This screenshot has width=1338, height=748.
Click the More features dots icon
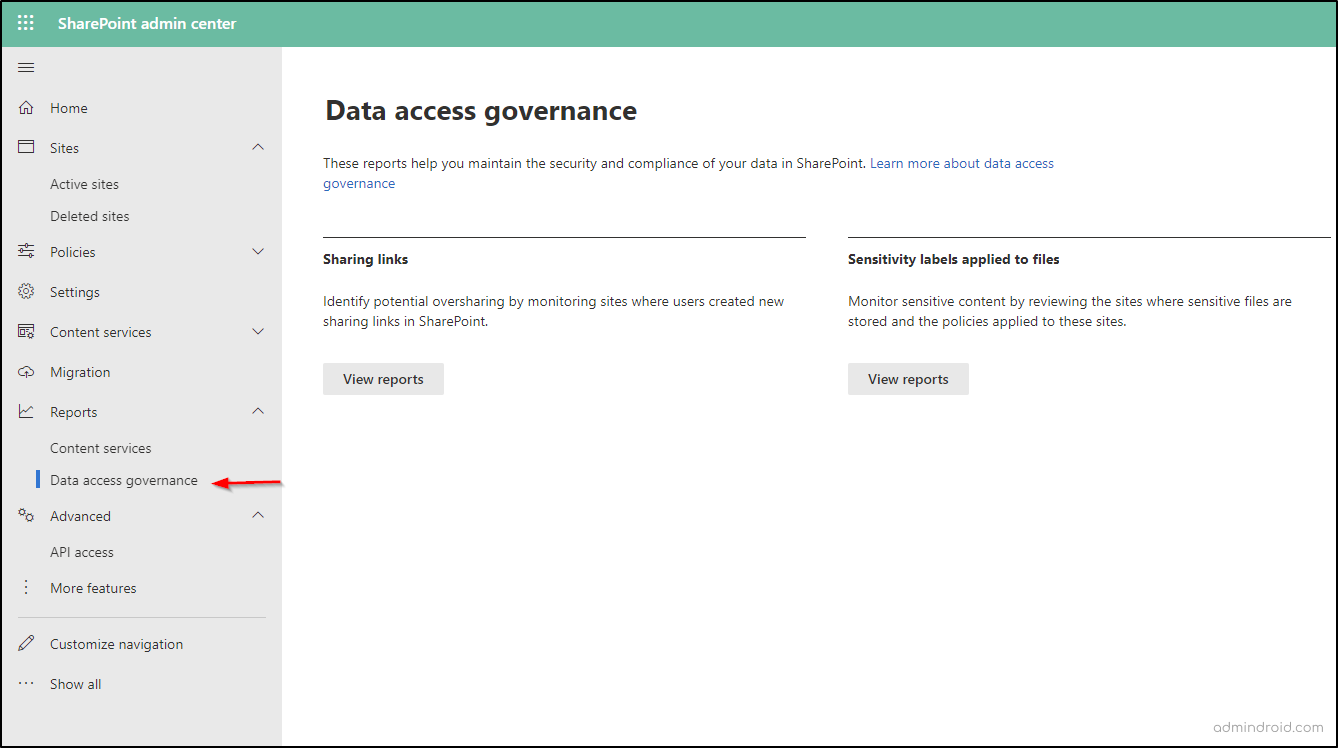[26, 588]
